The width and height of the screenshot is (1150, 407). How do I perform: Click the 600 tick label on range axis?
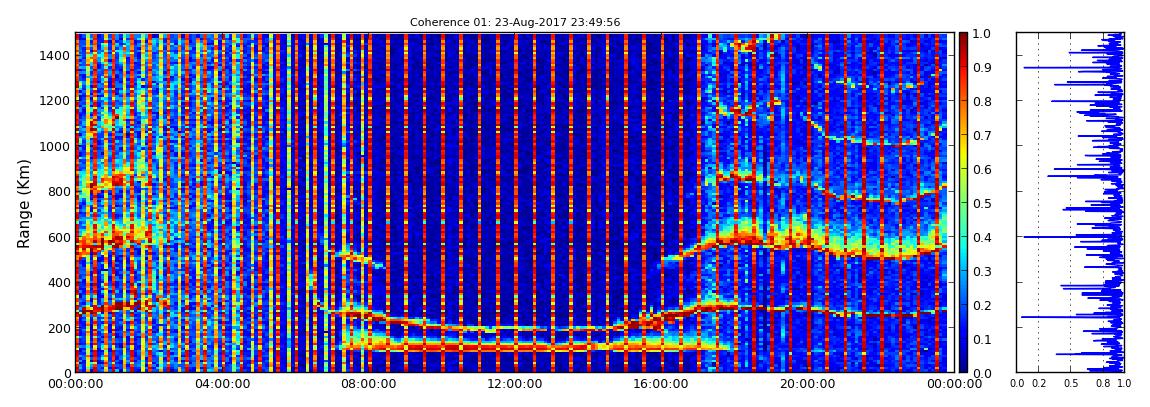coord(60,237)
